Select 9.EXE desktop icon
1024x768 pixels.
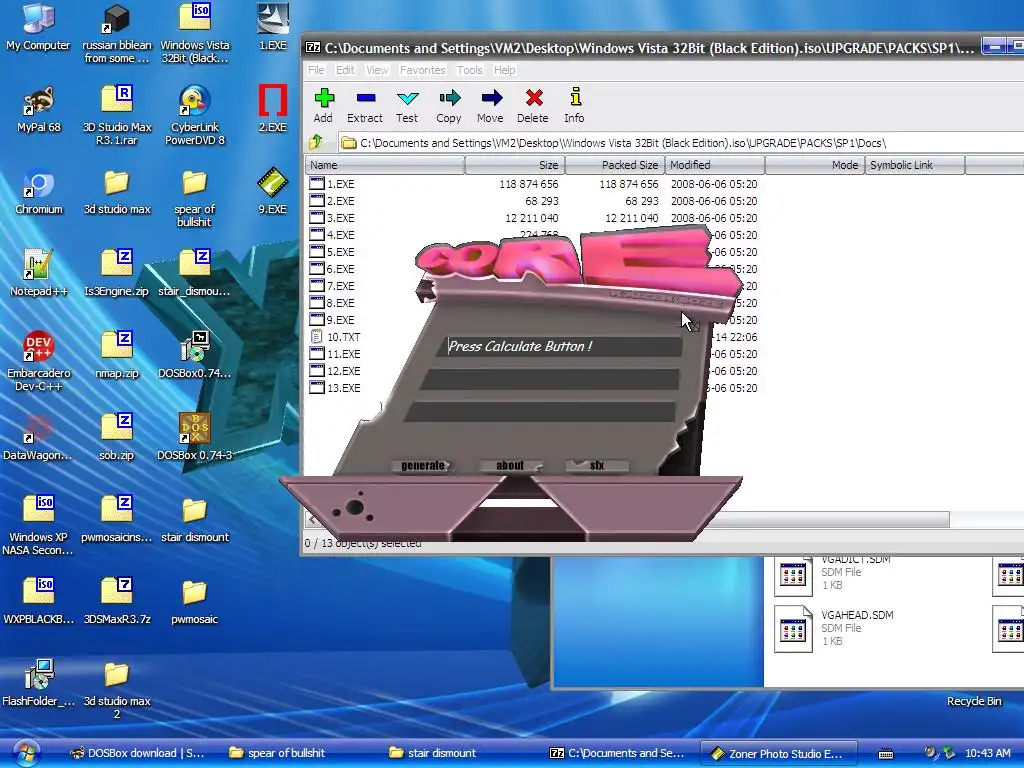pyautogui.click(x=272, y=191)
